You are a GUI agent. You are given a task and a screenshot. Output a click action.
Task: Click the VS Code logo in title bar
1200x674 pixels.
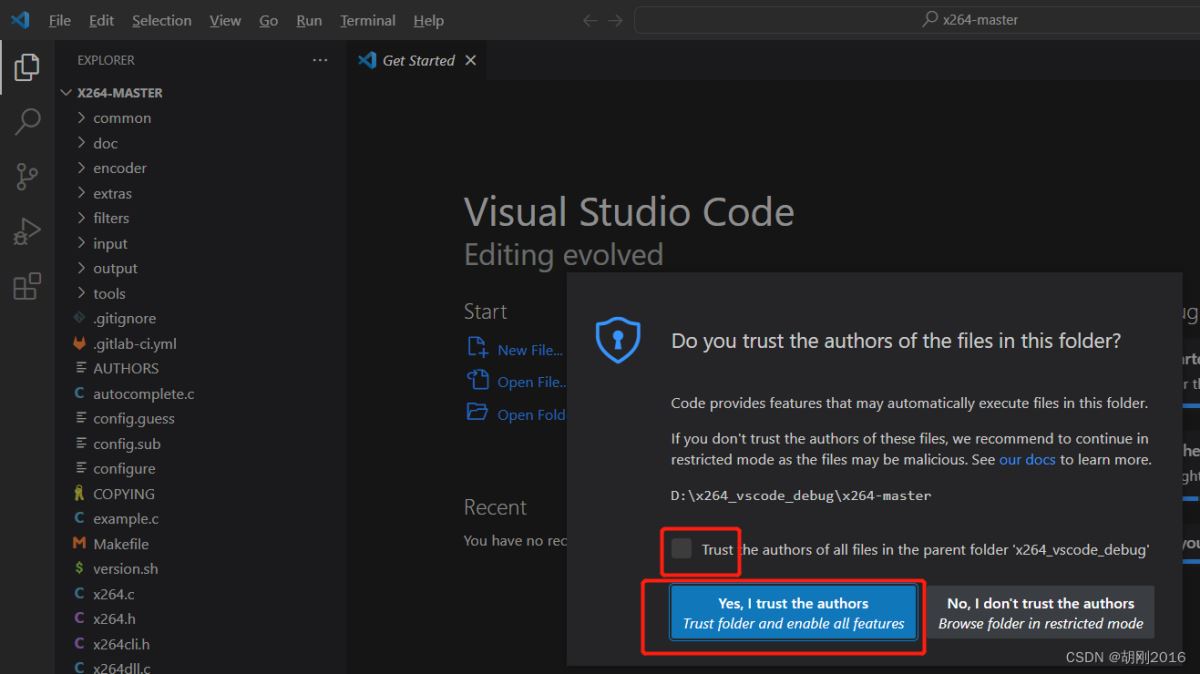(x=20, y=20)
